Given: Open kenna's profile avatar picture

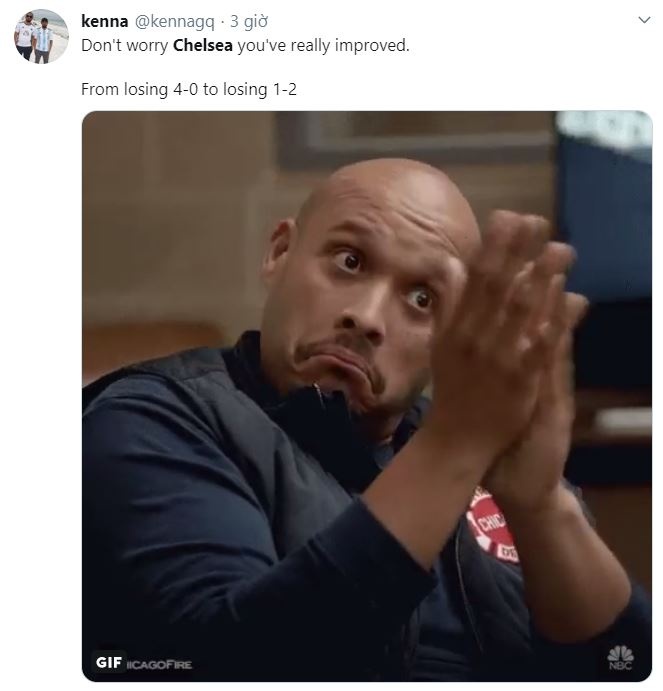Looking at the screenshot, I should 41,36.
